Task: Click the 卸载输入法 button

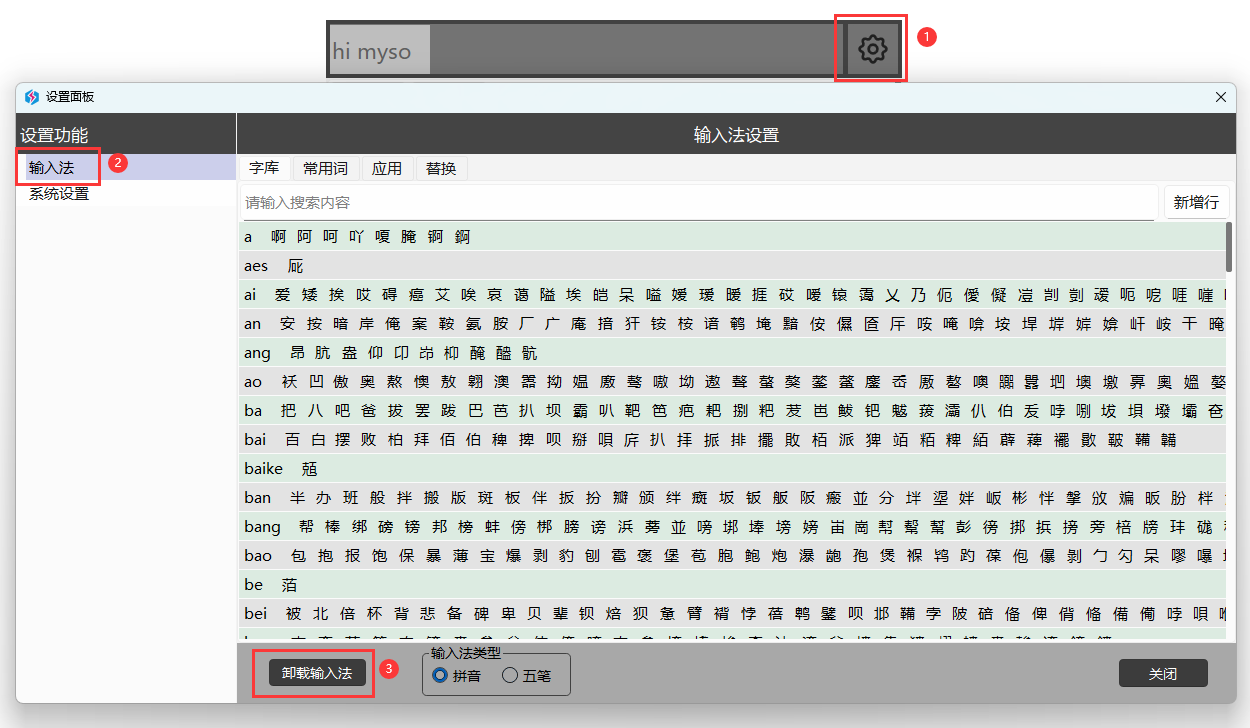Action: click(317, 674)
